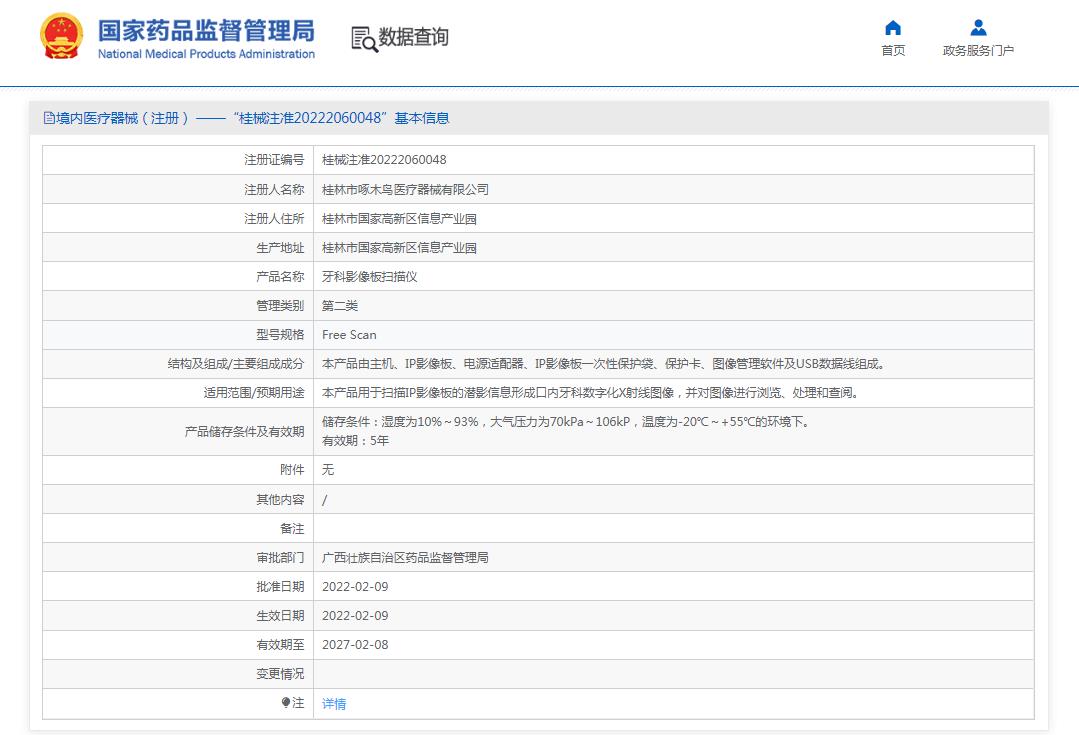1079x735 pixels.
Task: Click the 管理类别 label
Action: coord(280,306)
